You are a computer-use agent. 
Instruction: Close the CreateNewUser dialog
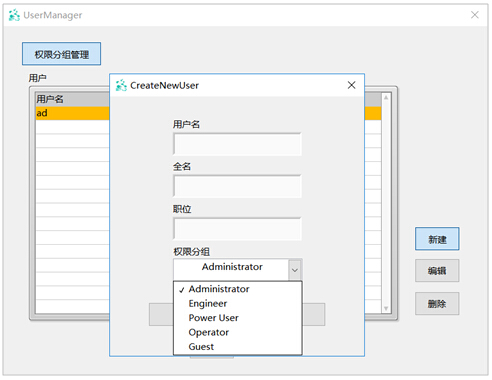point(351,85)
